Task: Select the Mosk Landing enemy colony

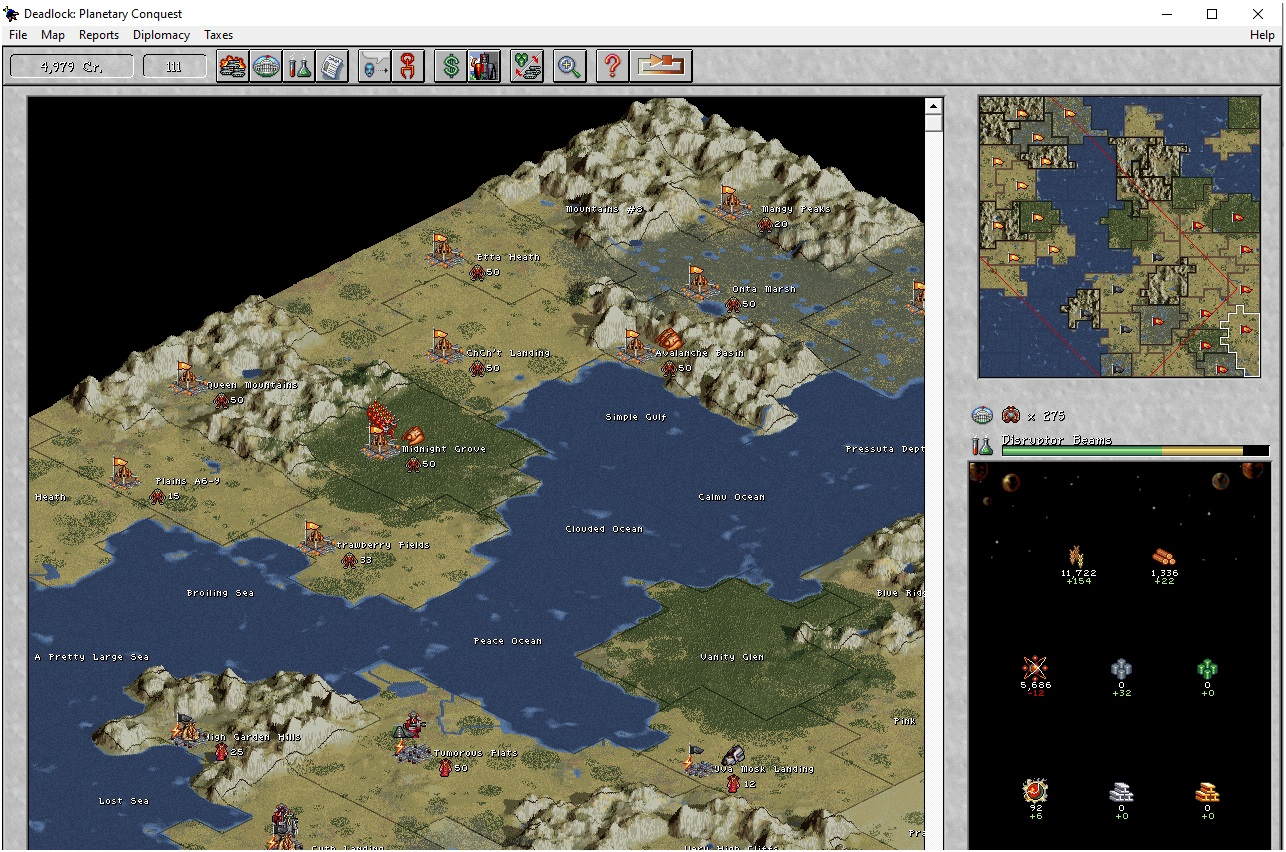Action: point(698,762)
